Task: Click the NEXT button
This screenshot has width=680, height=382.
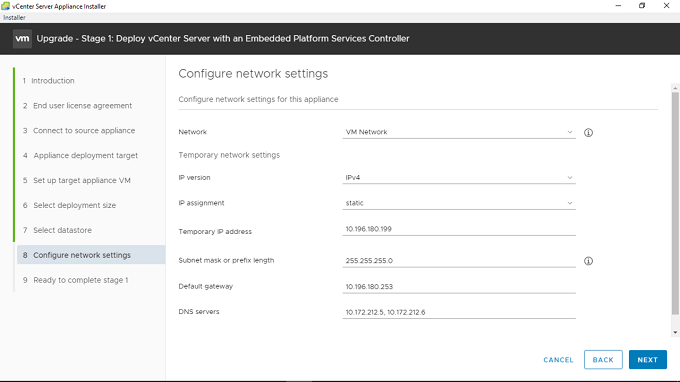Action: coord(647,360)
